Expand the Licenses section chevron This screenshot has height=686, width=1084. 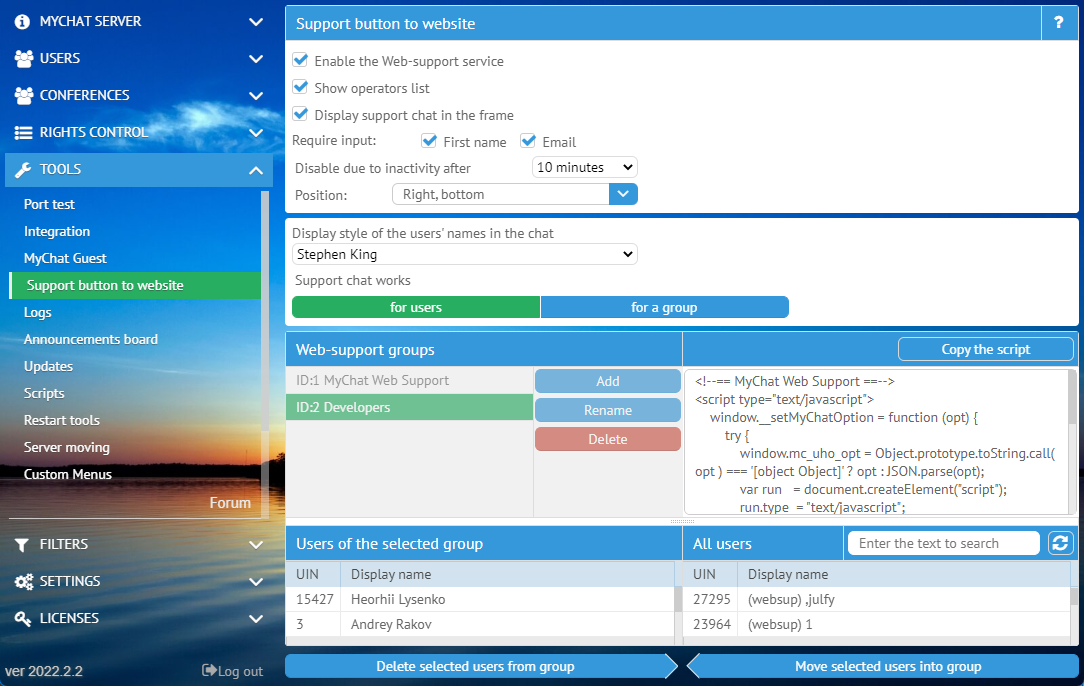256,619
